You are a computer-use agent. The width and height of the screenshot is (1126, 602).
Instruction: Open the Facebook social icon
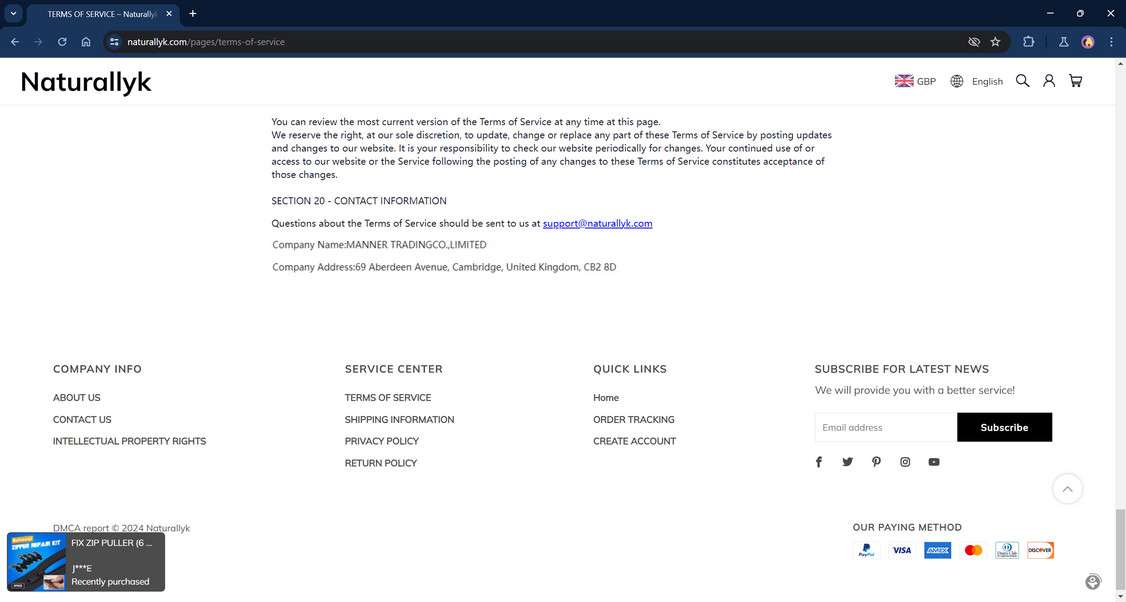click(819, 462)
